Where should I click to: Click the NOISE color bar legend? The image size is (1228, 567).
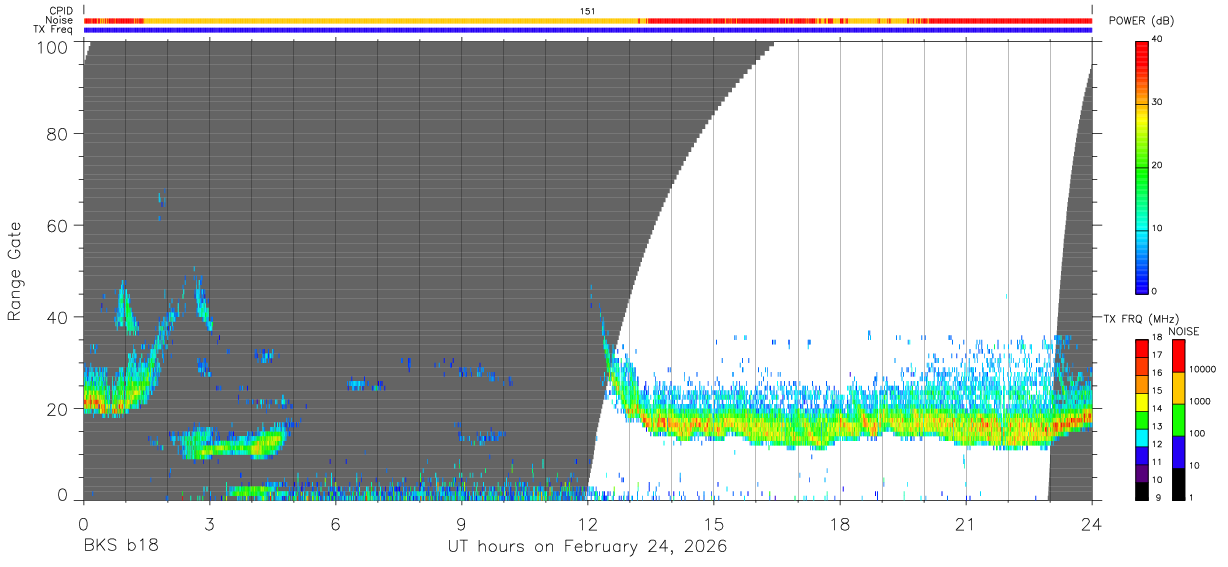[1178, 420]
